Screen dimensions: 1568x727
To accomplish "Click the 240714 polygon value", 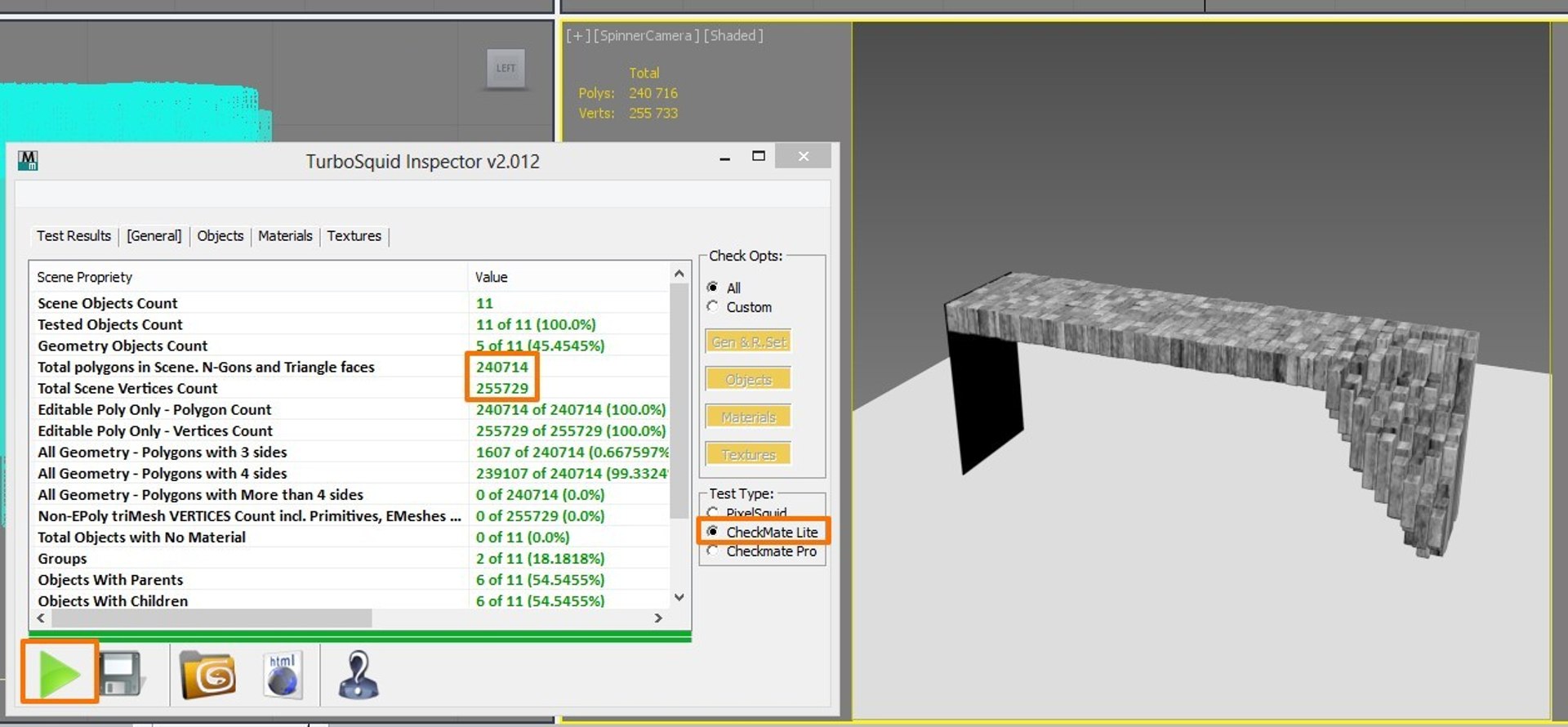I will [x=502, y=368].
